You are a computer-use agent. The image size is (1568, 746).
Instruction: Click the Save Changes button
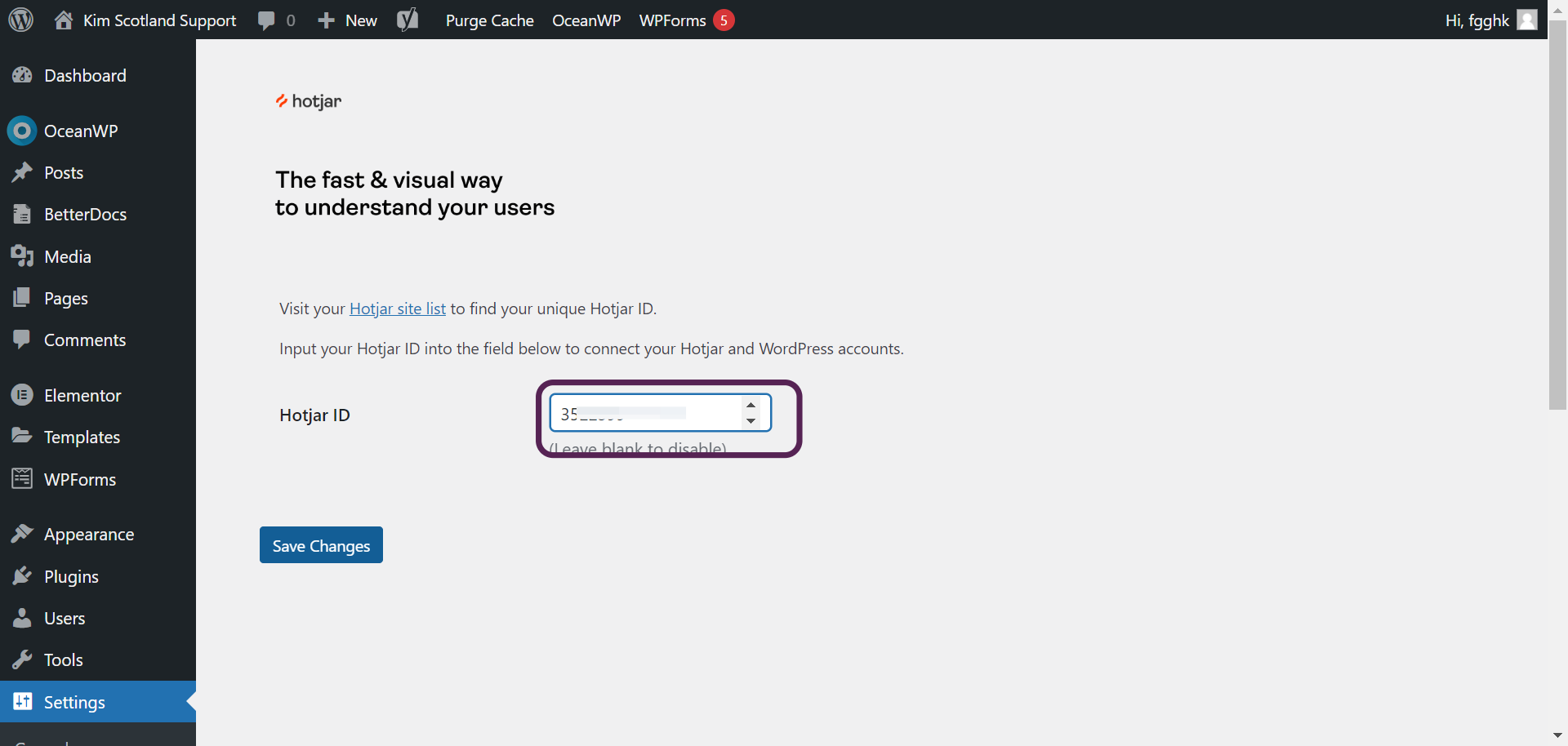(x=321, y=545)
